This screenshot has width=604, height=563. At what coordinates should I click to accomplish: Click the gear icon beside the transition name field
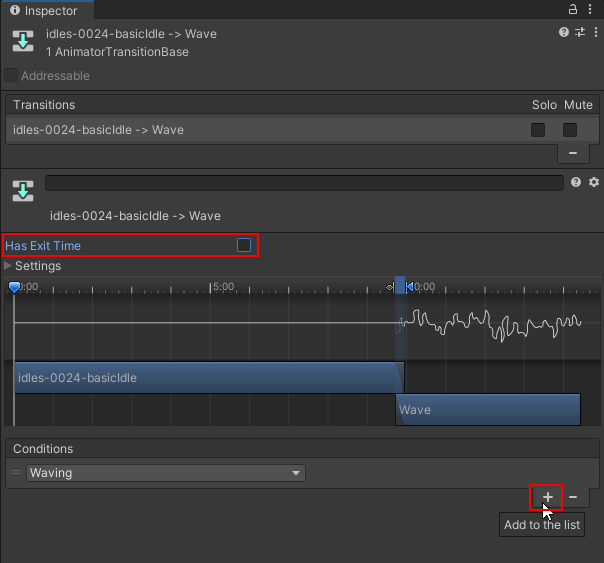tap(593, 183)
